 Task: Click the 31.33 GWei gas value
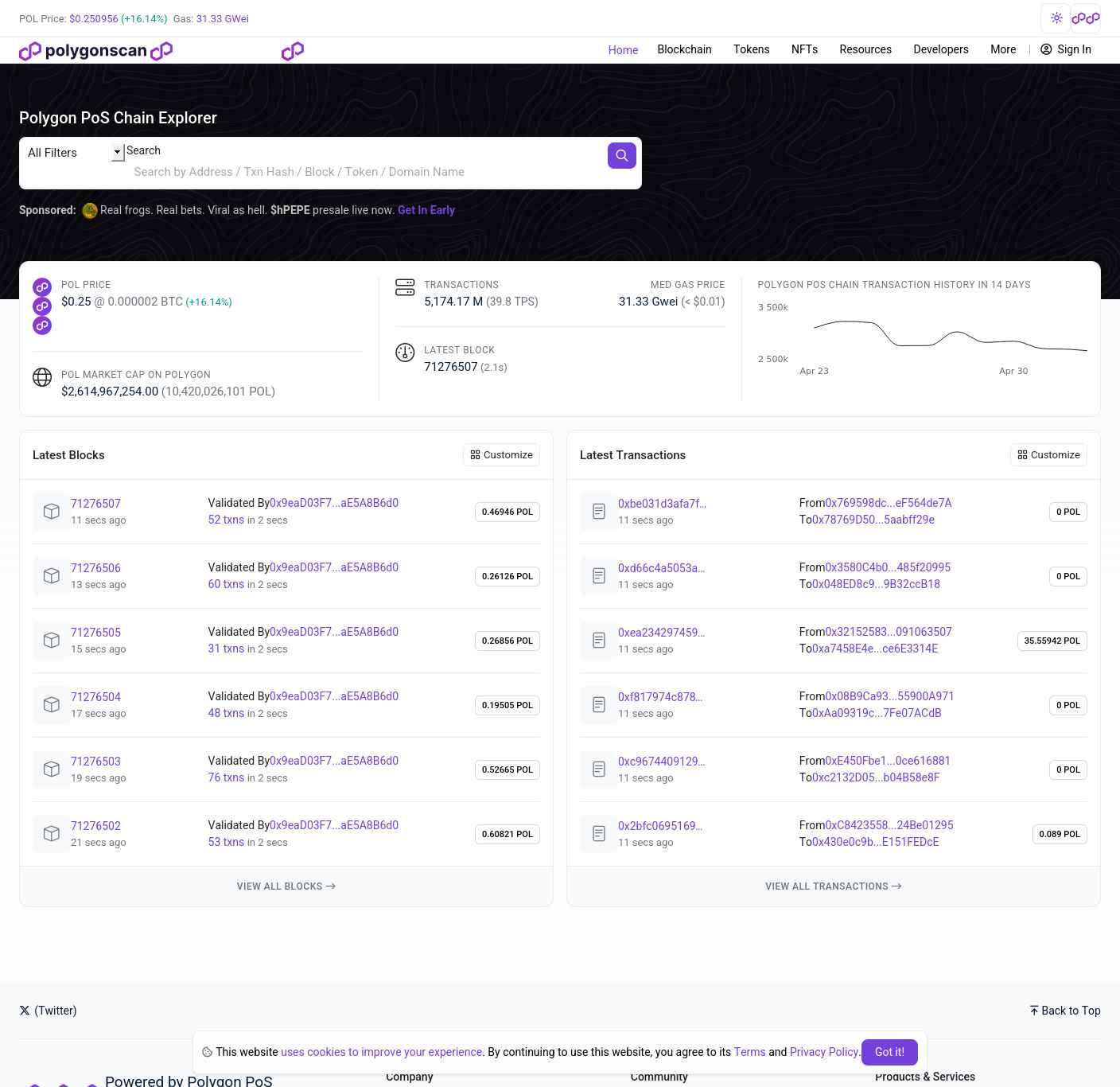click(x=222, y=18)
